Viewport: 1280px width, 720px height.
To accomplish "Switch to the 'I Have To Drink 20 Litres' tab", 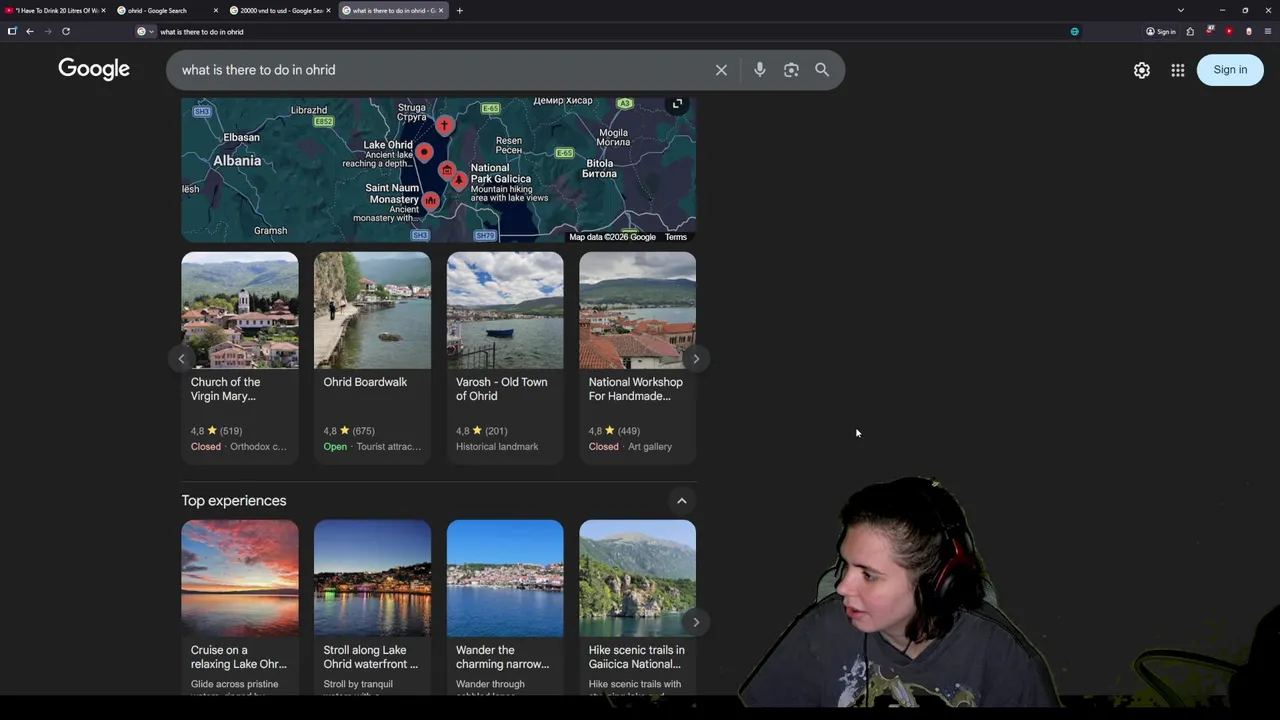I will coord(54,10).
